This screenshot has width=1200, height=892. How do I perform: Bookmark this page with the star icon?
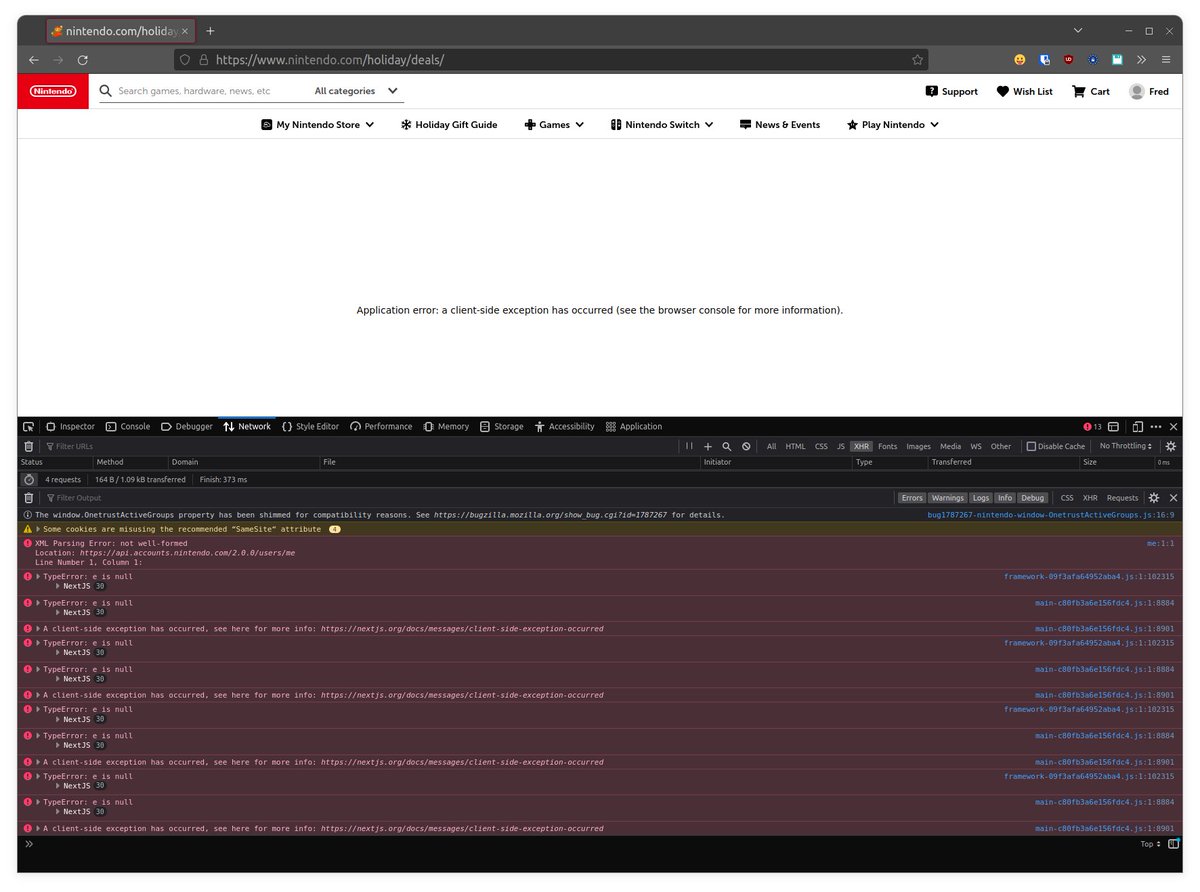917,60
